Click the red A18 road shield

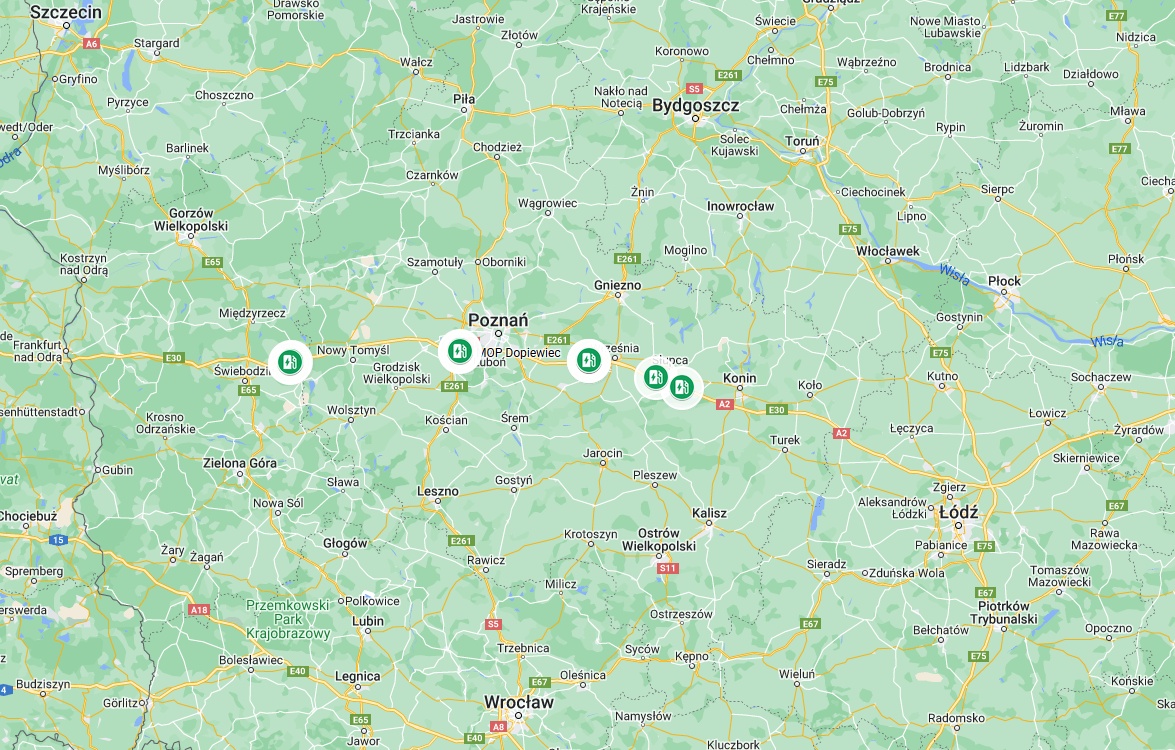199,610
